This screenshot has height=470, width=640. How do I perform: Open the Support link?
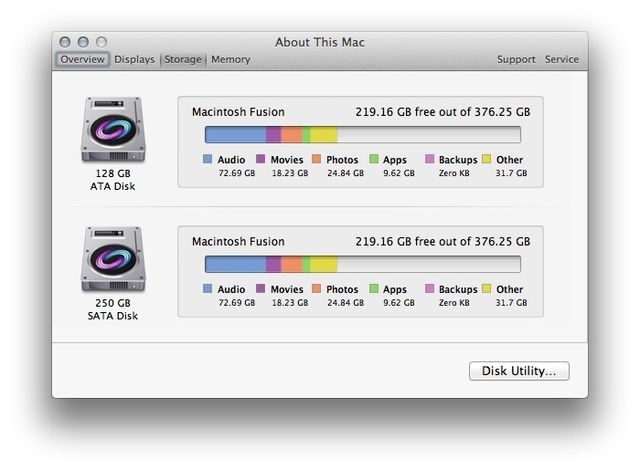click(516, 59)
